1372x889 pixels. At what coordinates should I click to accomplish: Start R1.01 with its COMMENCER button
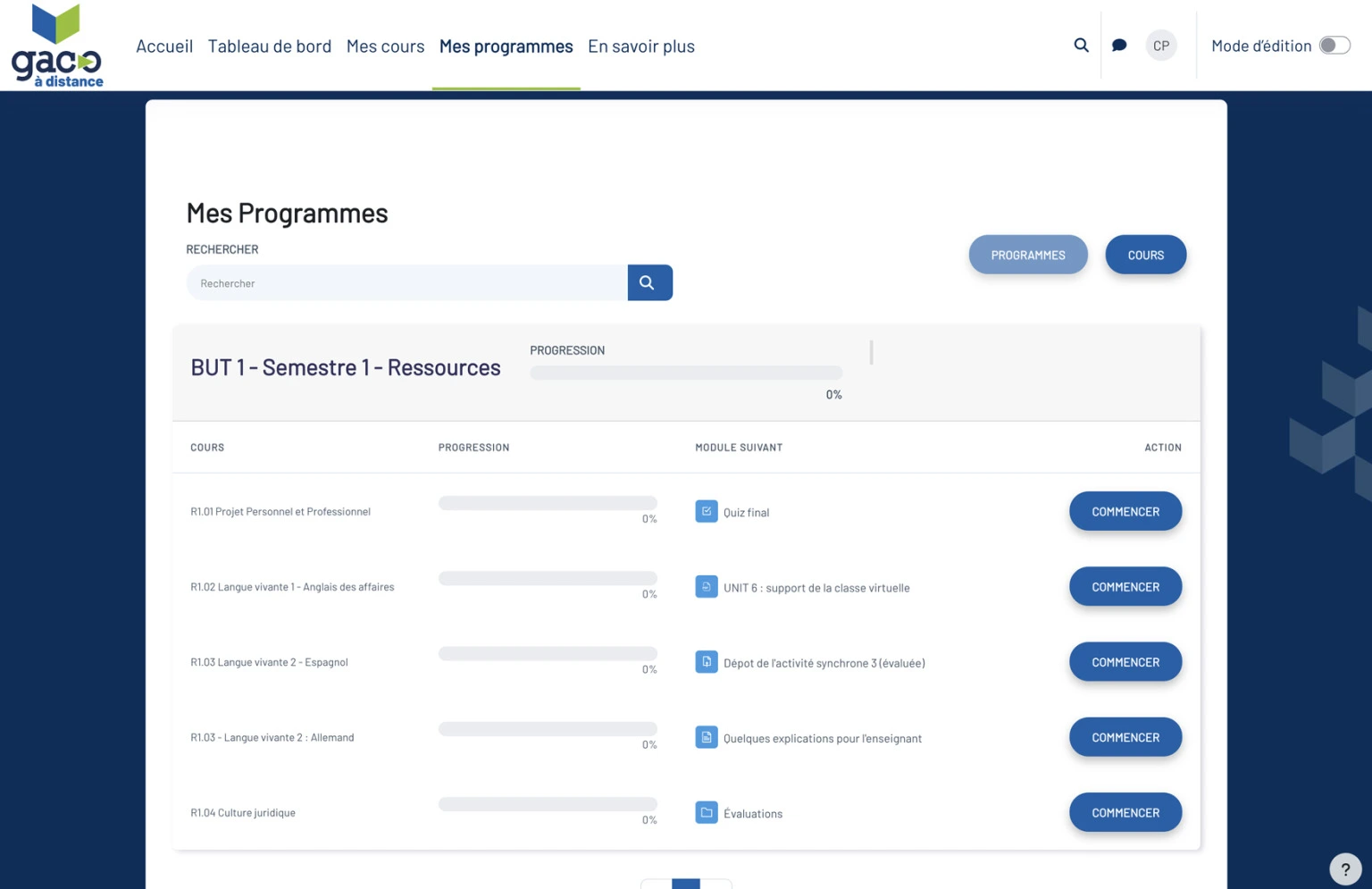click(1125, 510)
